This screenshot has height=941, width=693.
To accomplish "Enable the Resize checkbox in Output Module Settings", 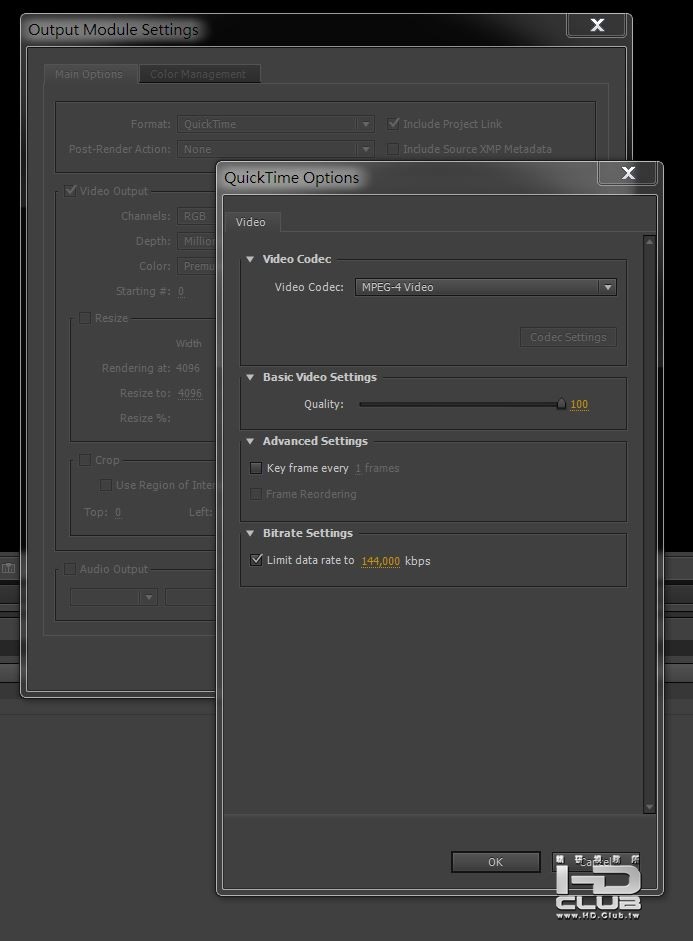I will tap(85, 318).
